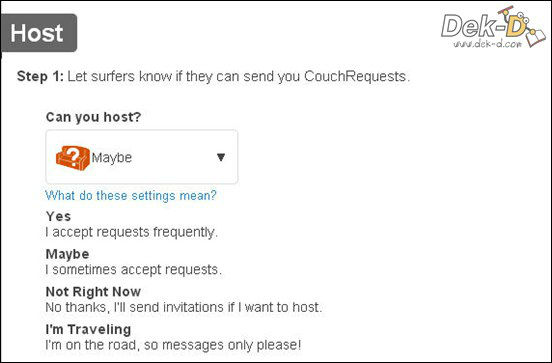Click 'I accept requests frequently' description

tap(132, 232)
